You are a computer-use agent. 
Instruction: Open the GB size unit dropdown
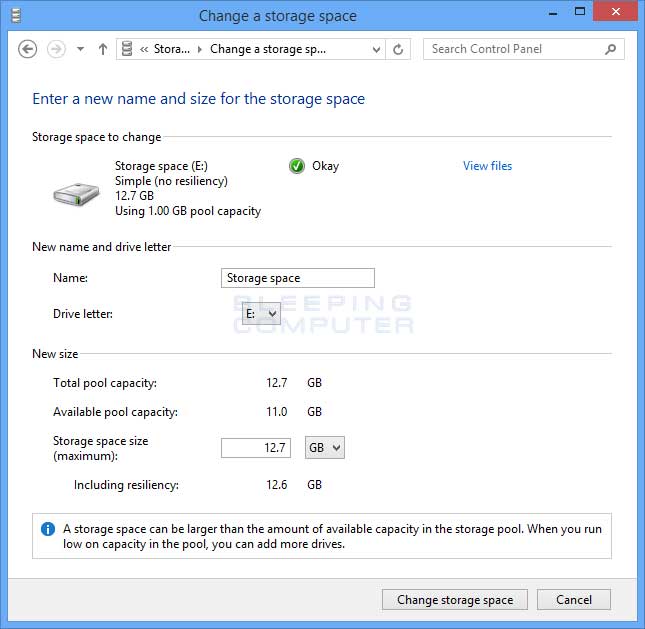(325, 448)
